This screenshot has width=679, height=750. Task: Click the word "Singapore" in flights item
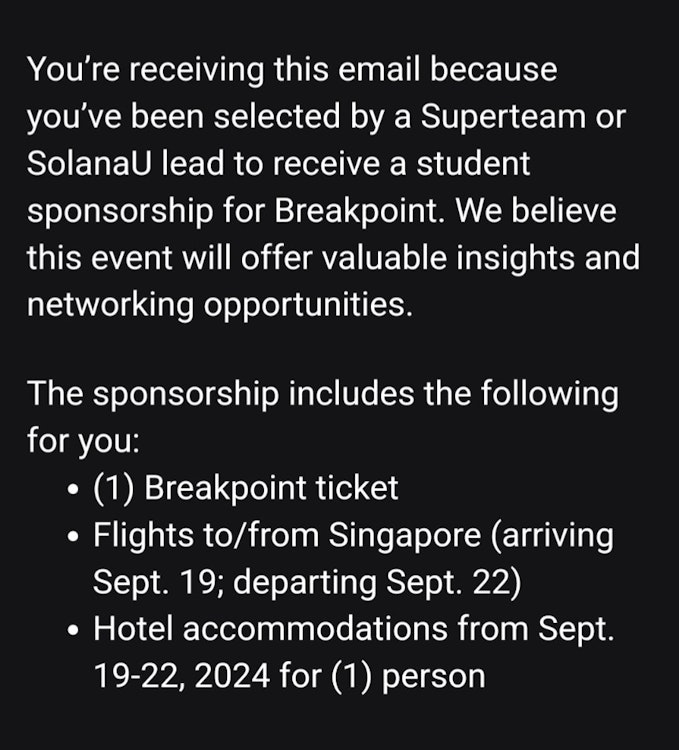pyautogui.click(x=405, y=536)
